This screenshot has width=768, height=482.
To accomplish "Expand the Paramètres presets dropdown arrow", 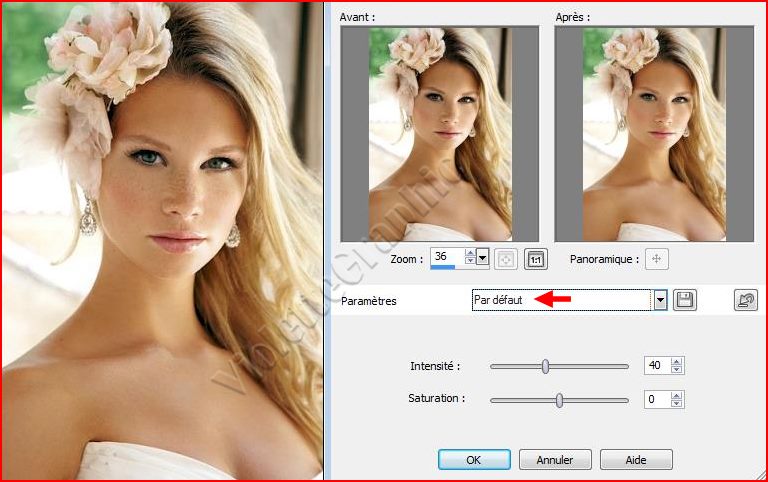I will 660,300.
